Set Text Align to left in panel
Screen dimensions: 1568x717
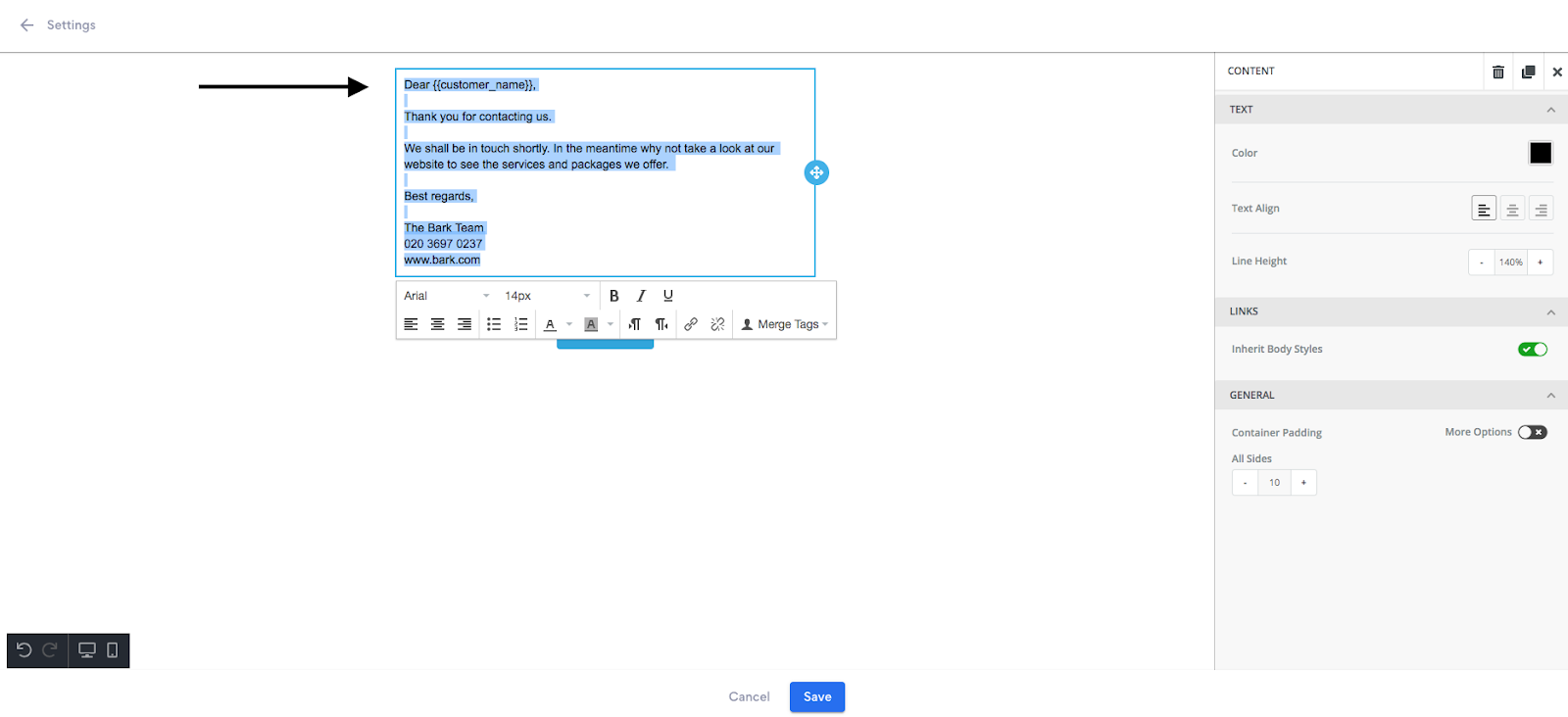coord(1484,209)
